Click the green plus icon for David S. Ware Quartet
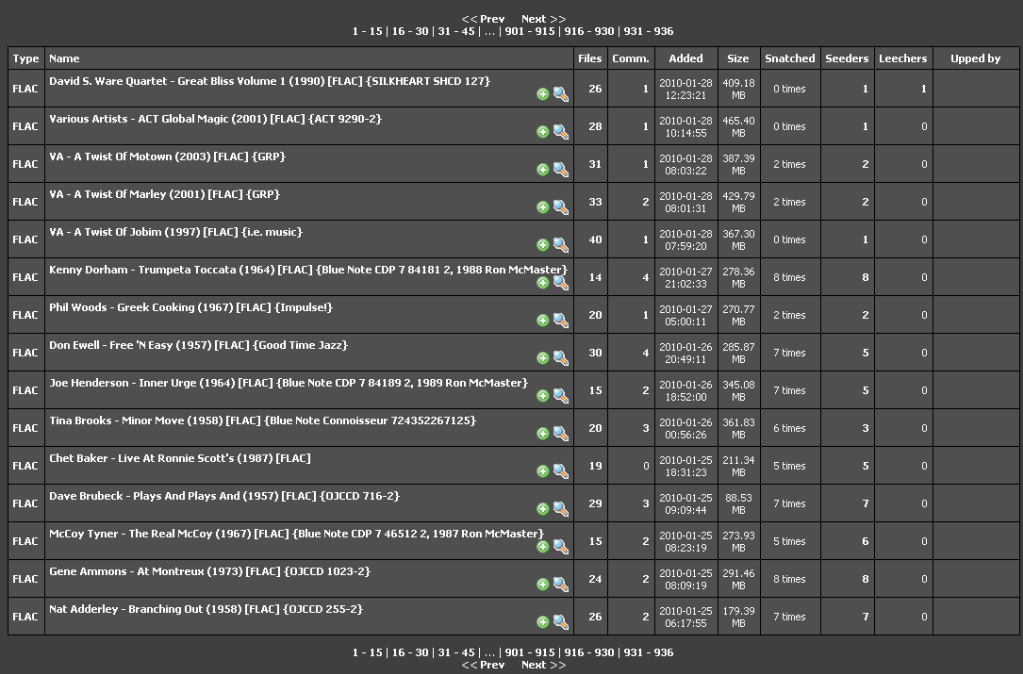 point(542,95)
